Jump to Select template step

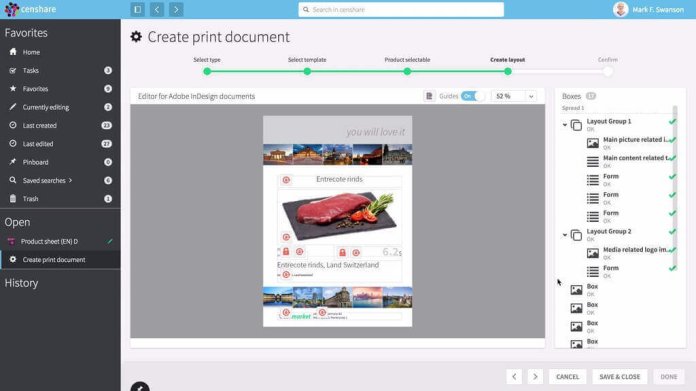(x=307, y=71)
